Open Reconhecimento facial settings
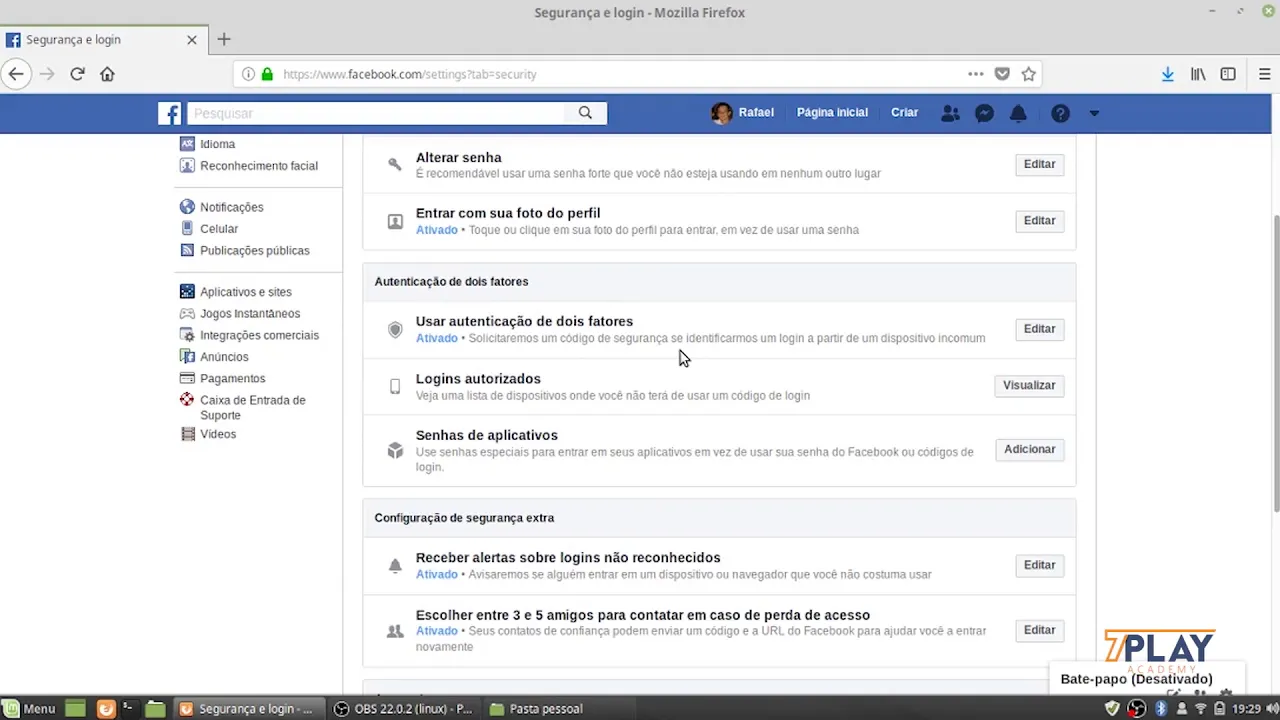This screenshot has height=720, width=1280. point(258,166)
